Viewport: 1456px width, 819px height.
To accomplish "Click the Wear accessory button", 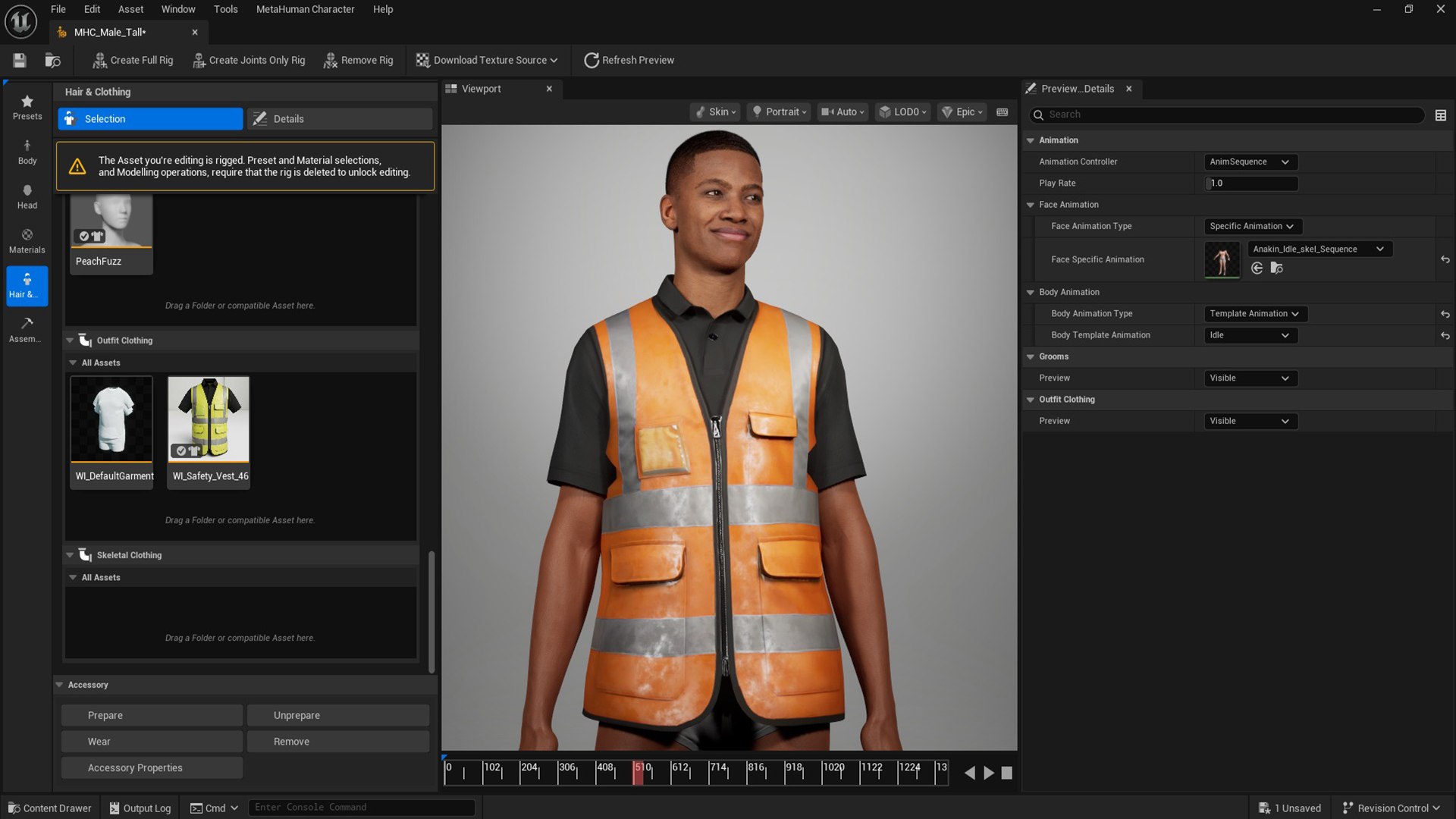I will [x=152, y=742].
